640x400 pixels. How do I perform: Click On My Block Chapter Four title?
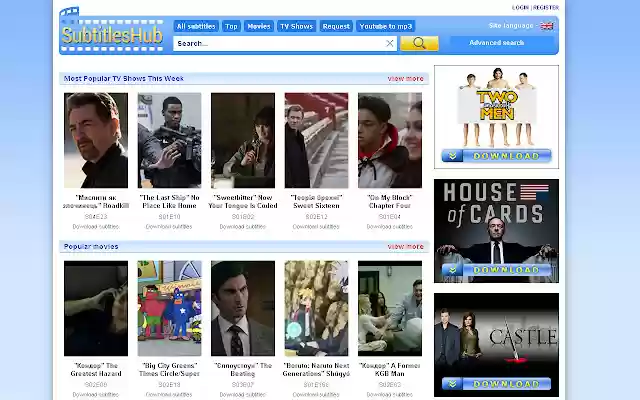pyautogui.click(x=390, y=202)
